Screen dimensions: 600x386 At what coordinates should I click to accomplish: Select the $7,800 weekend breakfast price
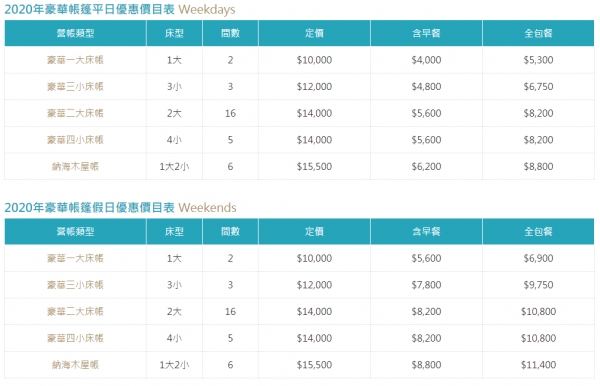[x=426, y=285]
